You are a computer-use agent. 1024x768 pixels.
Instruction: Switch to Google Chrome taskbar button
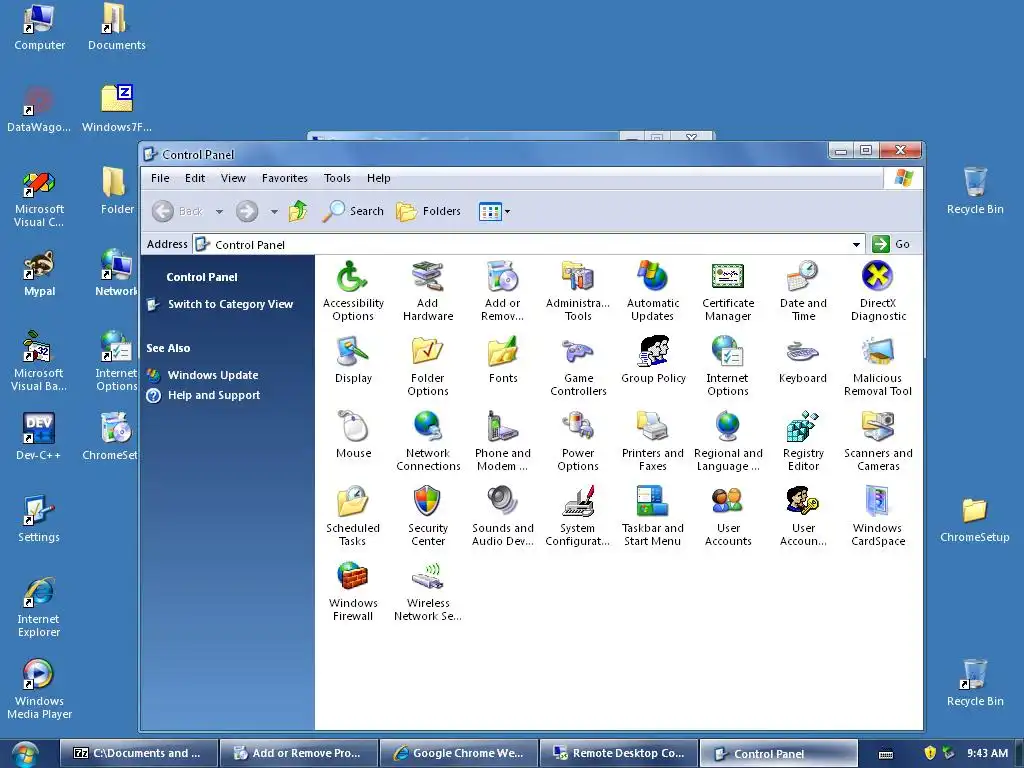click(459, 754)
